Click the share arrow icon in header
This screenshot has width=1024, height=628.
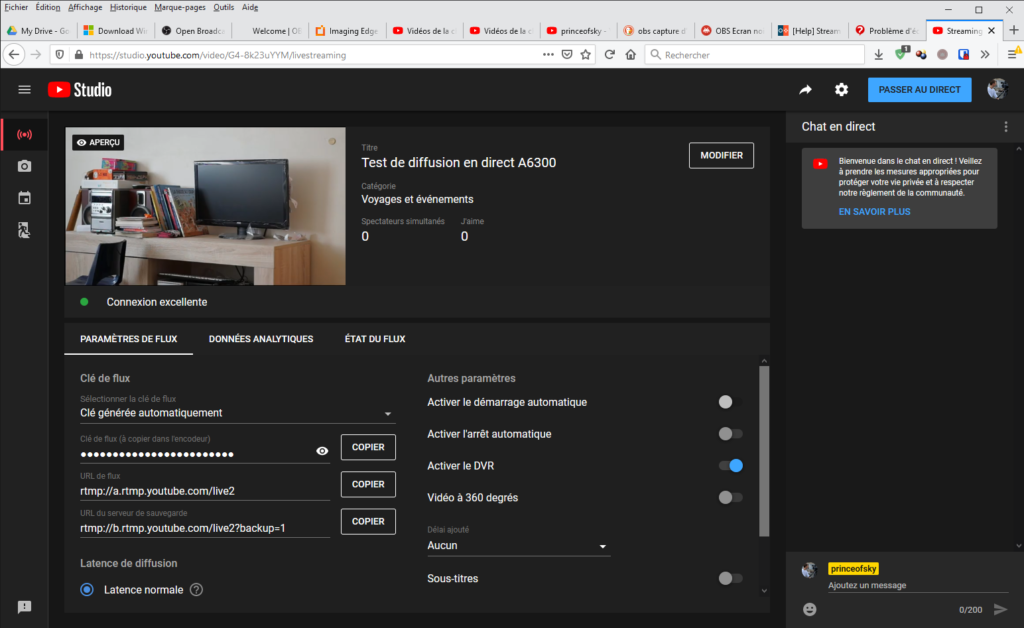(806, 90)
